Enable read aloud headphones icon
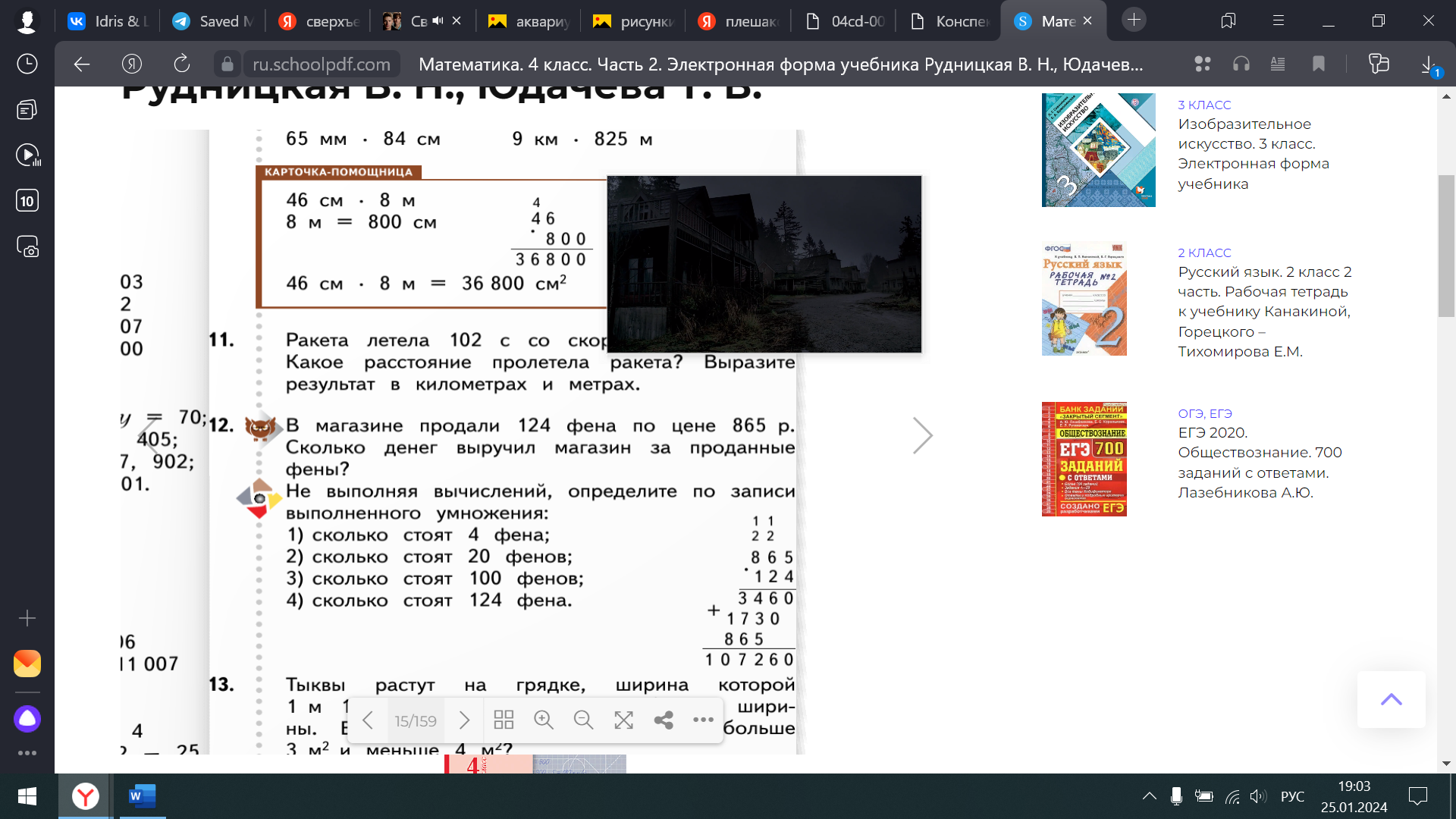Viewport: 1456px width, 819px height. pos(1241,64)
